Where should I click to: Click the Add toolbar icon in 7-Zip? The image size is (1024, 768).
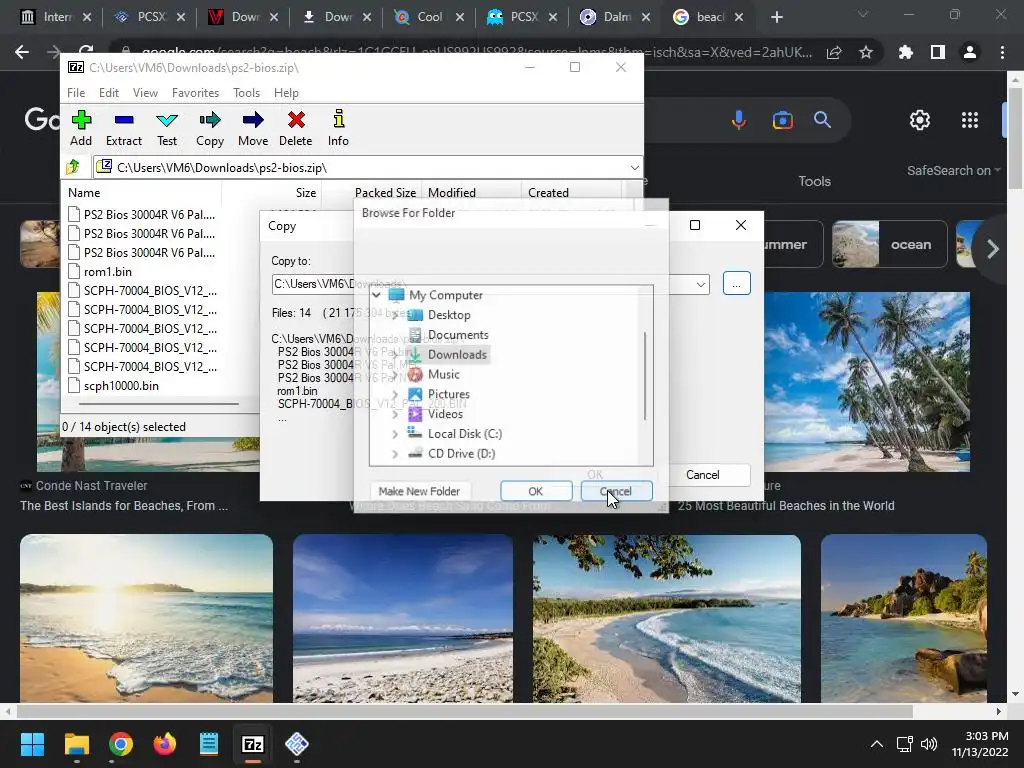coord(81,121)
